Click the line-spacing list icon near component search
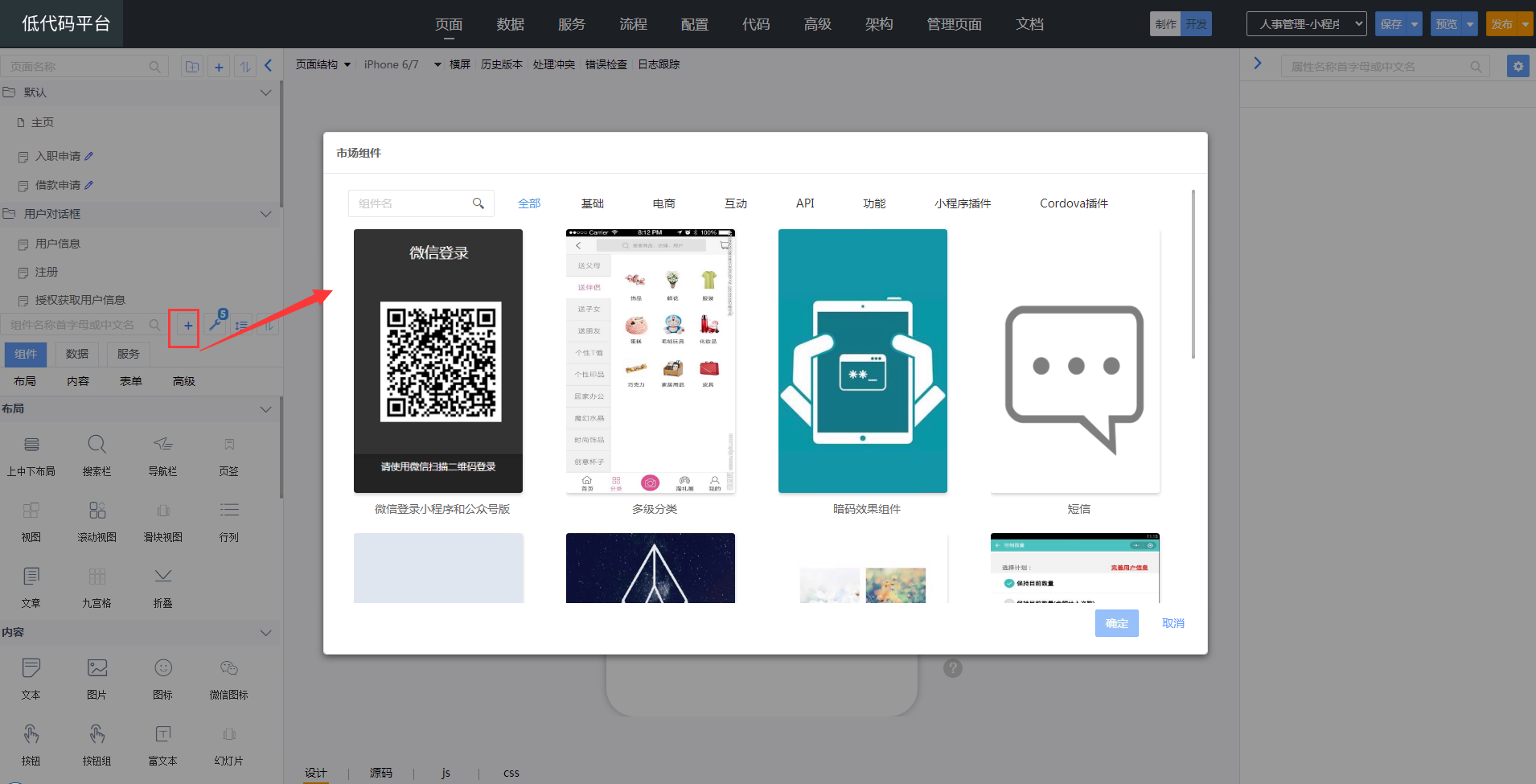The height and width of the screenshot is (784, 1536). pos(241,326)
